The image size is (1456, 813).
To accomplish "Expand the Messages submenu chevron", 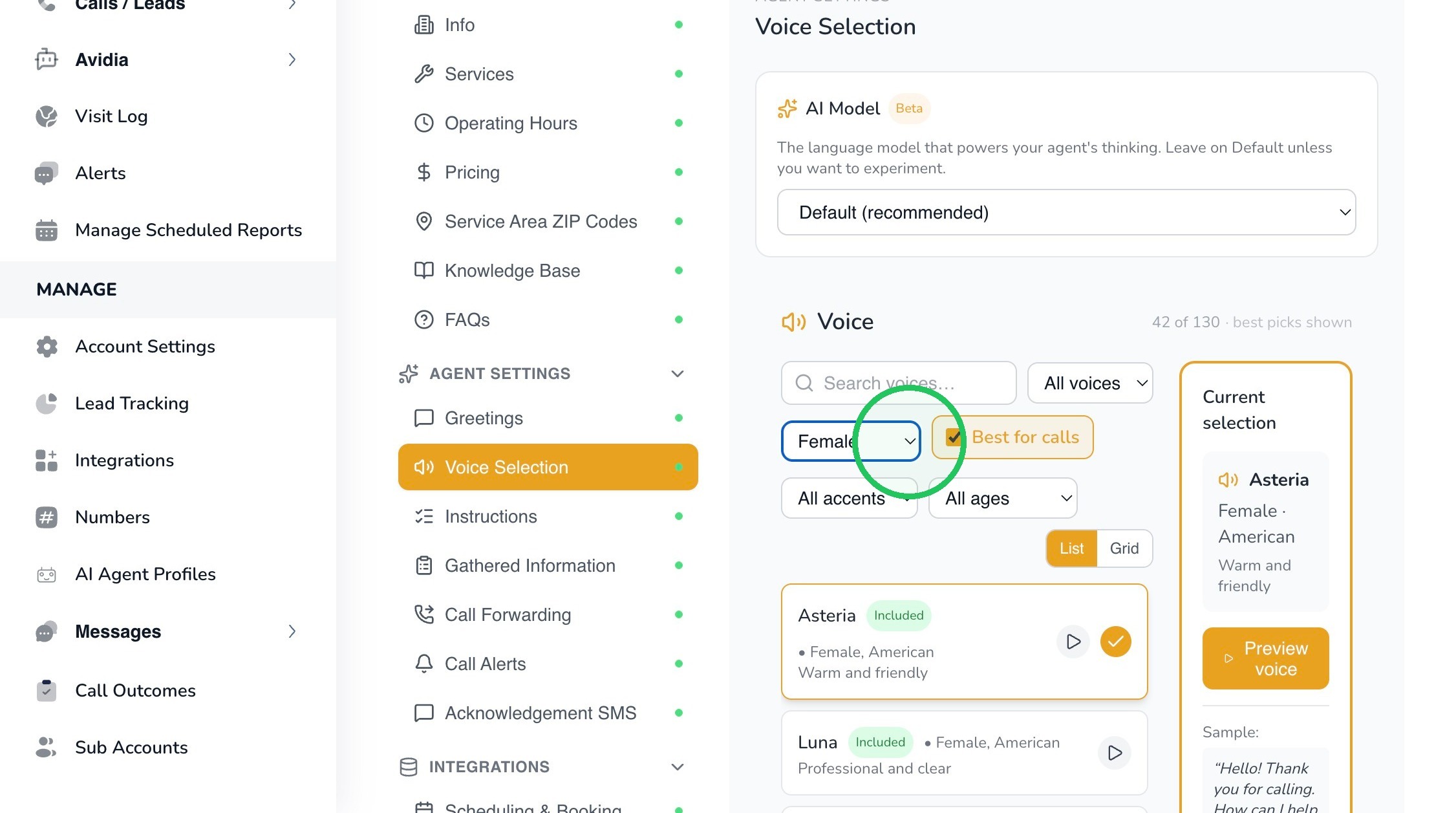I will point(292,631).
